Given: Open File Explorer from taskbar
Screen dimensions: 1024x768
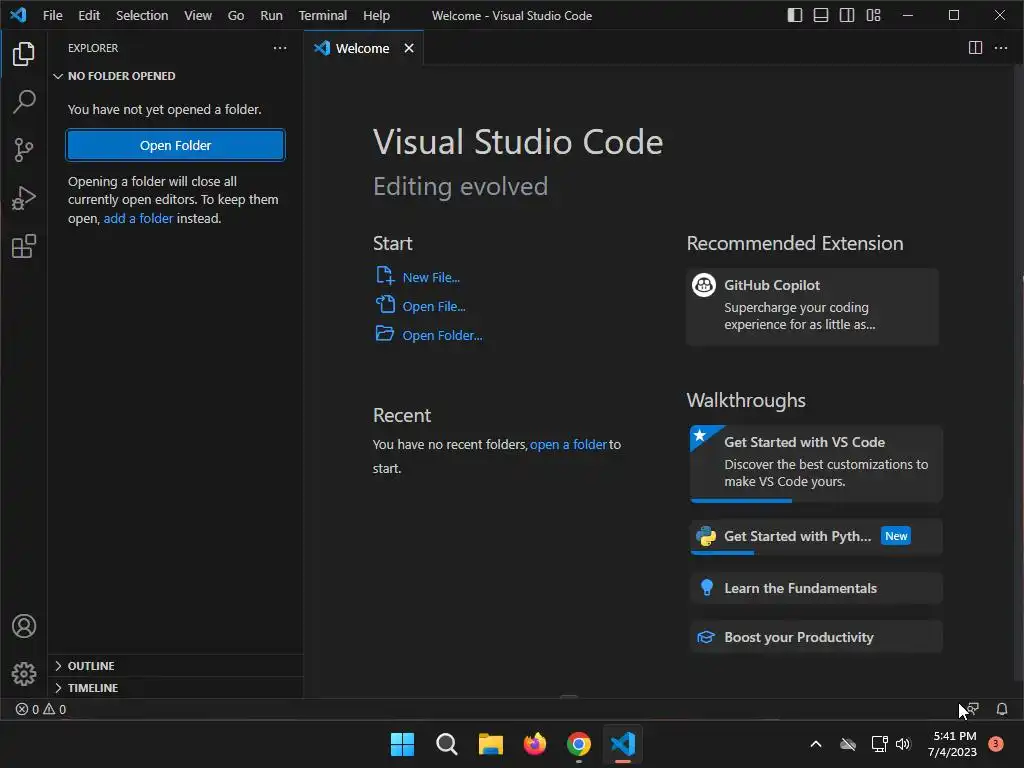Looking at the screenshot, I should tap(490, 744).
